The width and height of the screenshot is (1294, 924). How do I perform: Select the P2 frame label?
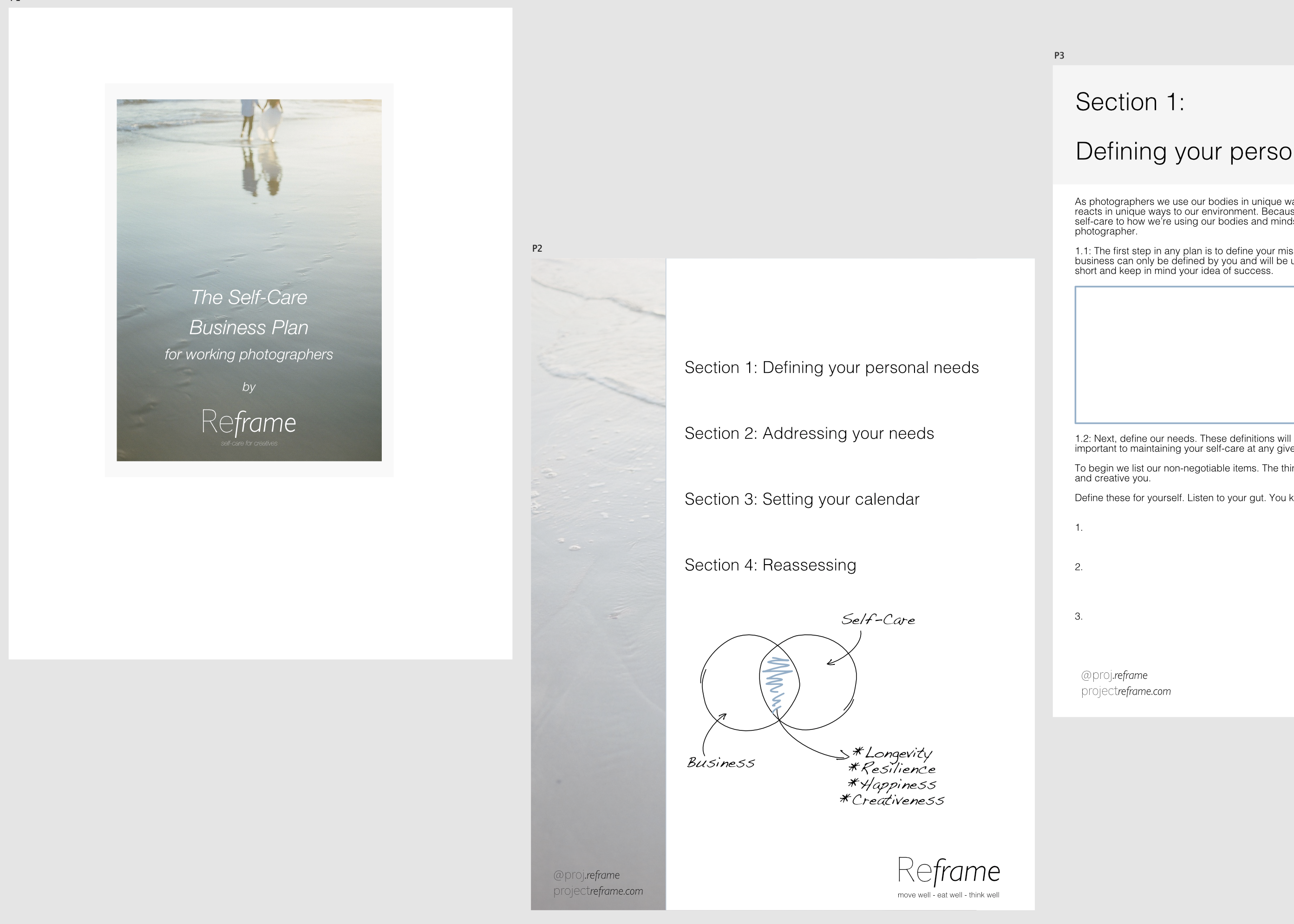tap(536, 248)
